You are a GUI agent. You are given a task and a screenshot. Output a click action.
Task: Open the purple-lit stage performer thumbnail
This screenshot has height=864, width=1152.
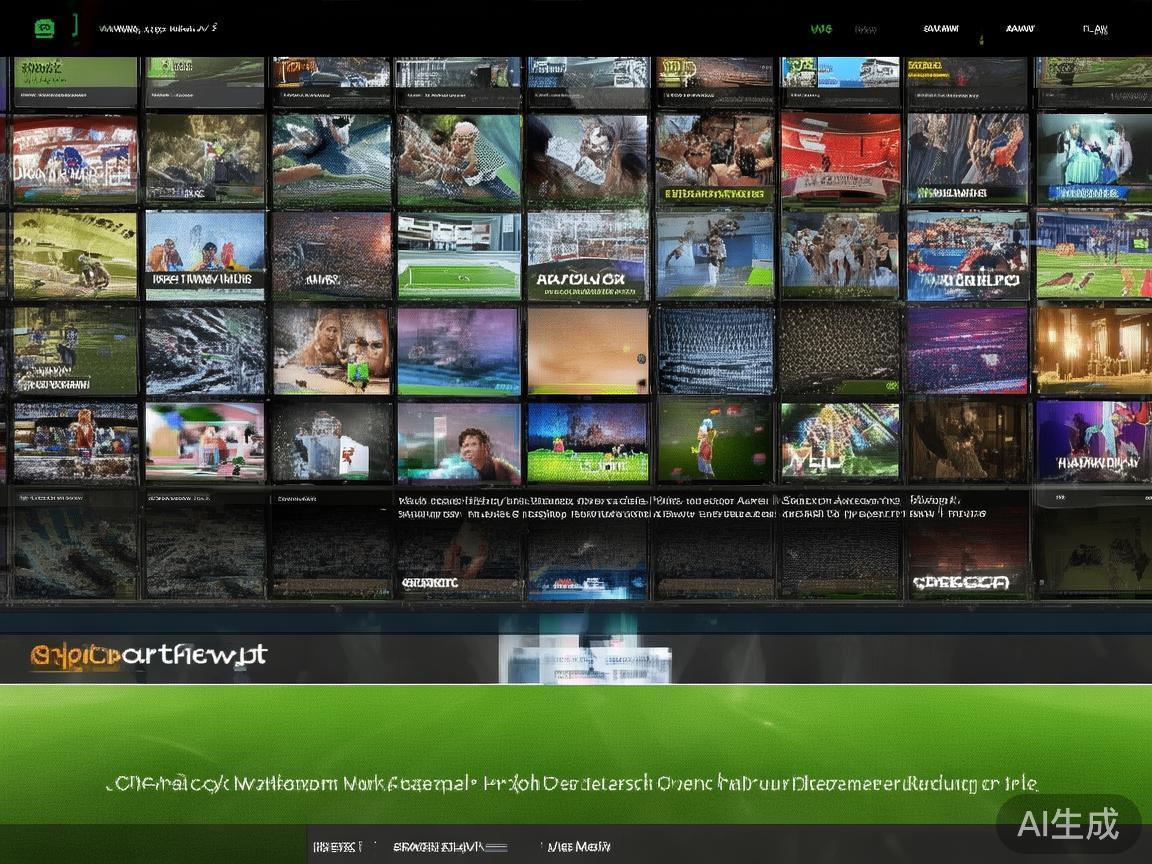pyautogui.click(x=1093, y=441)
